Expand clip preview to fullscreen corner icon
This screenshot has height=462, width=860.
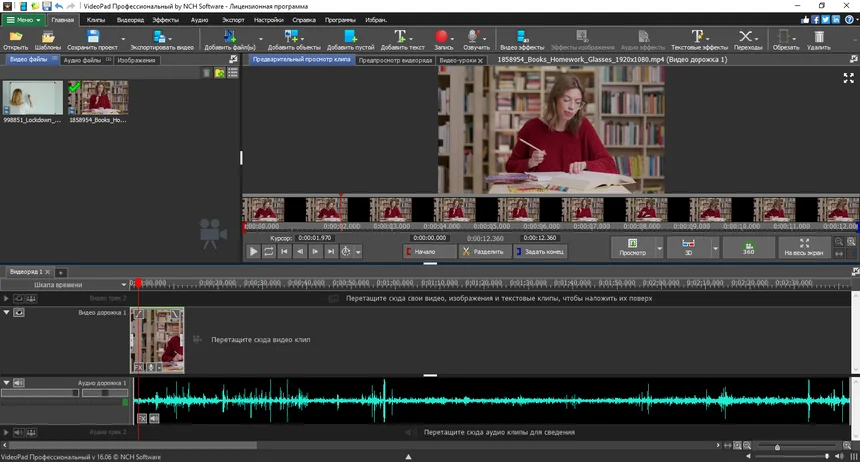pos(848,78)
